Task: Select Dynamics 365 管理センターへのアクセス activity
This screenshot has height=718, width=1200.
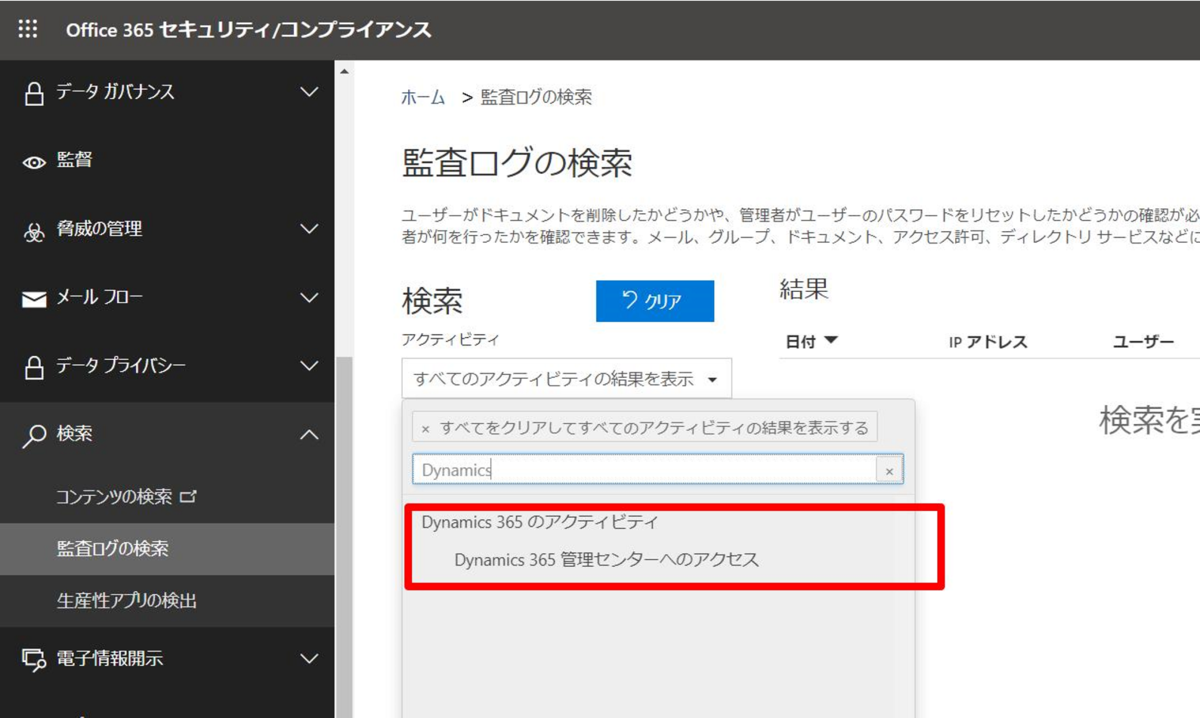Action: tap(606, 560)
